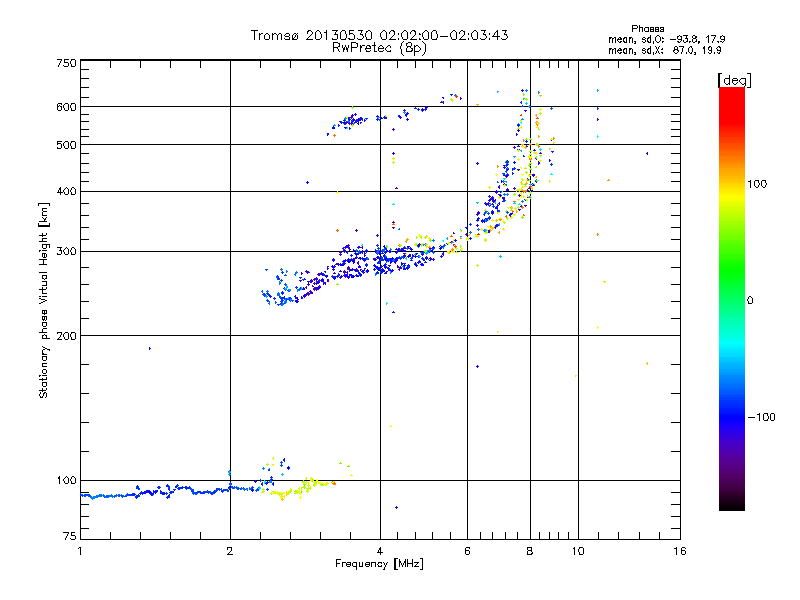This screenshot has width=800, height=600.
Task: Click the 10 tick label on frequency axis
Action: click(578, 551)
